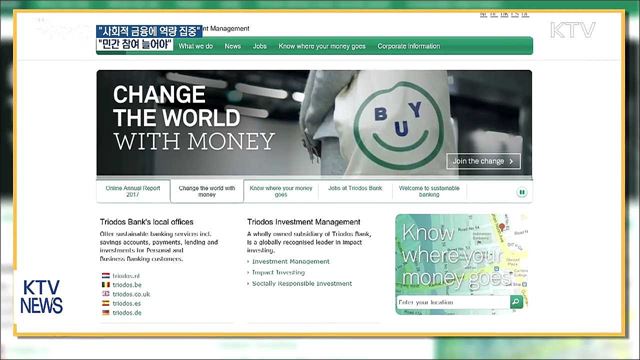Open the News menu item

coord(232,46)
